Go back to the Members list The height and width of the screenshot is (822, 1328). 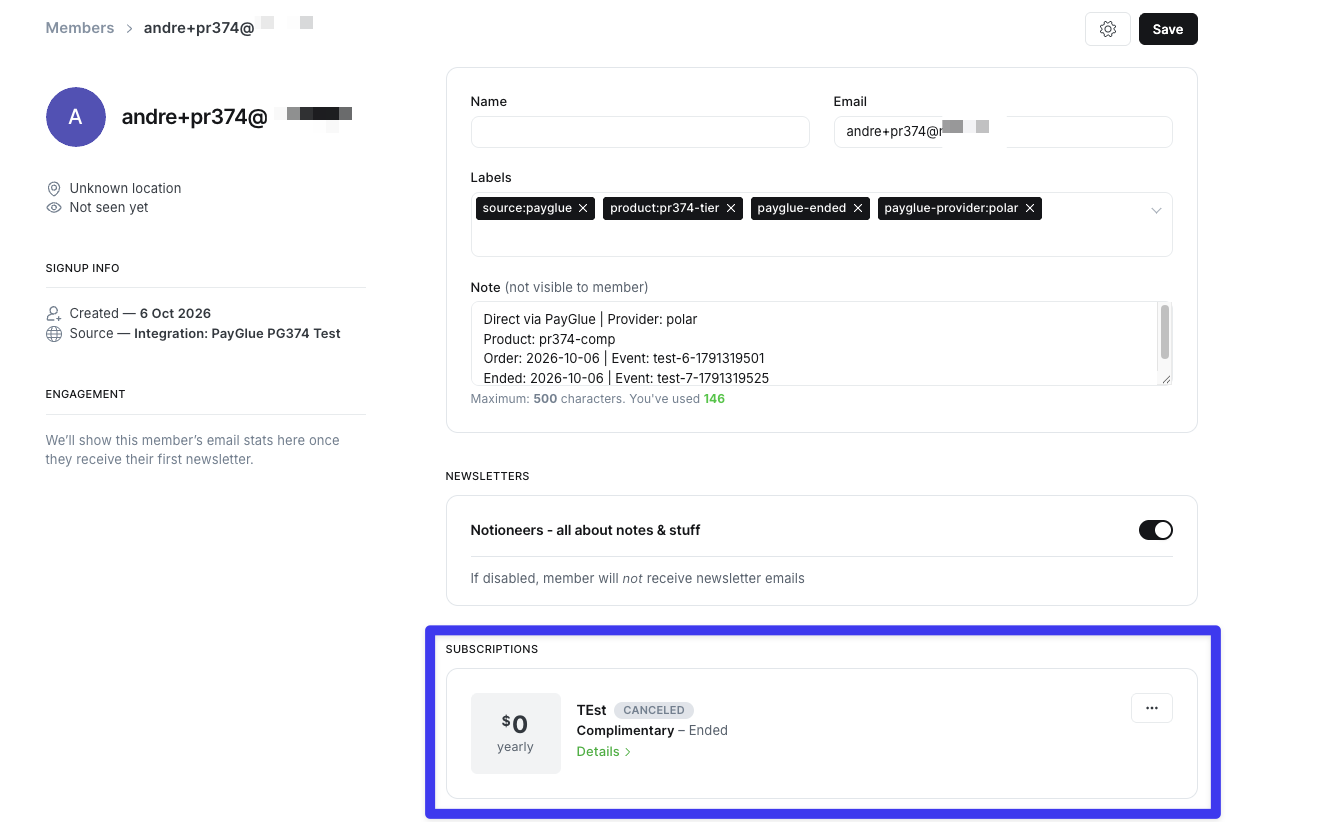[x=80, y=28]
